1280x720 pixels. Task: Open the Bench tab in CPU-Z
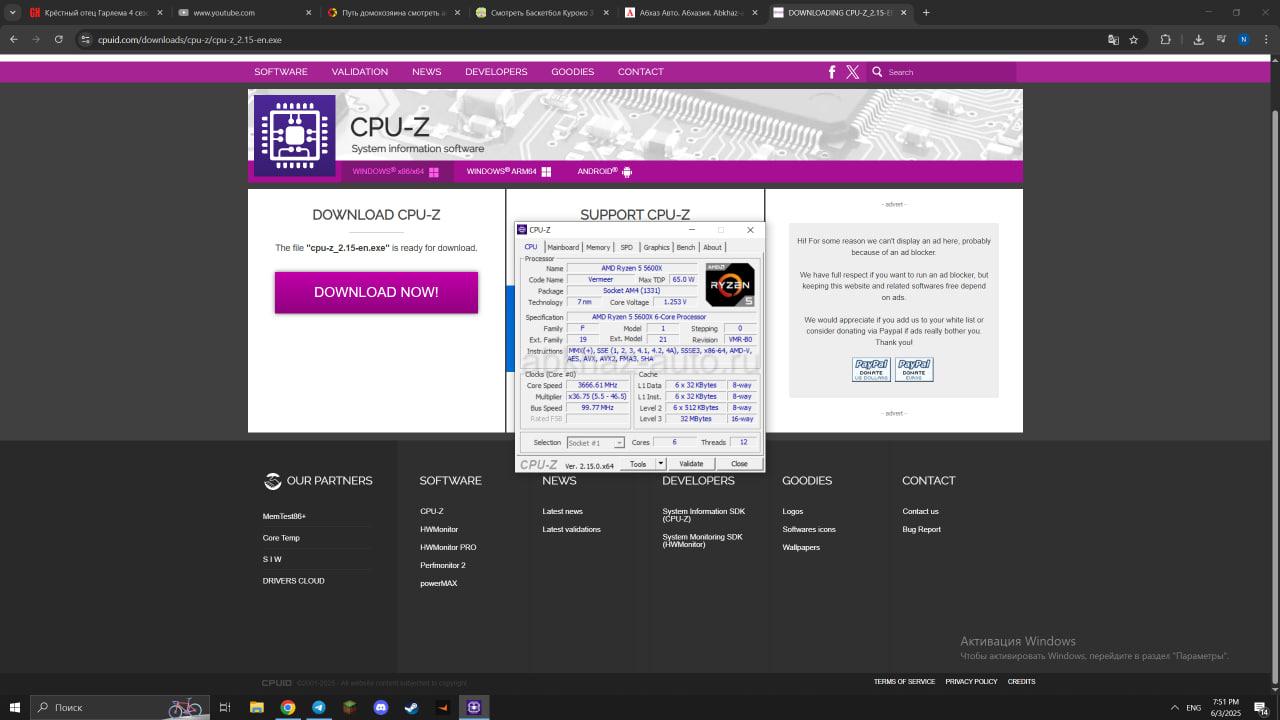(x=685, y=247)
